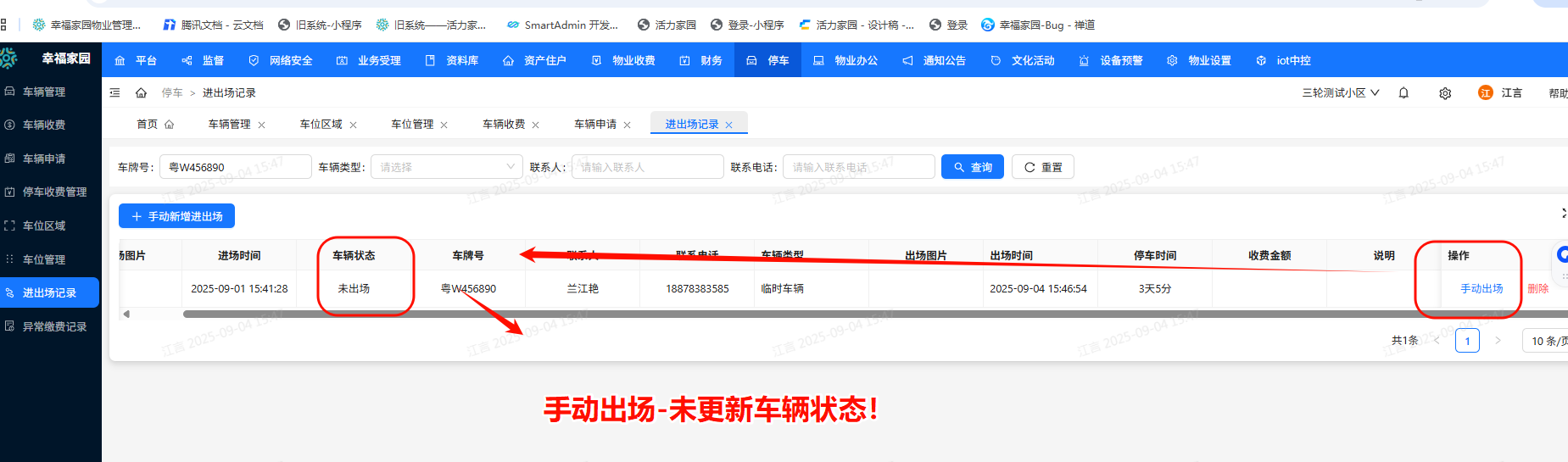Screen dimensions: 1568x462
Task: Switch to the 车辆申请 tab
Action: pos(595,124)
